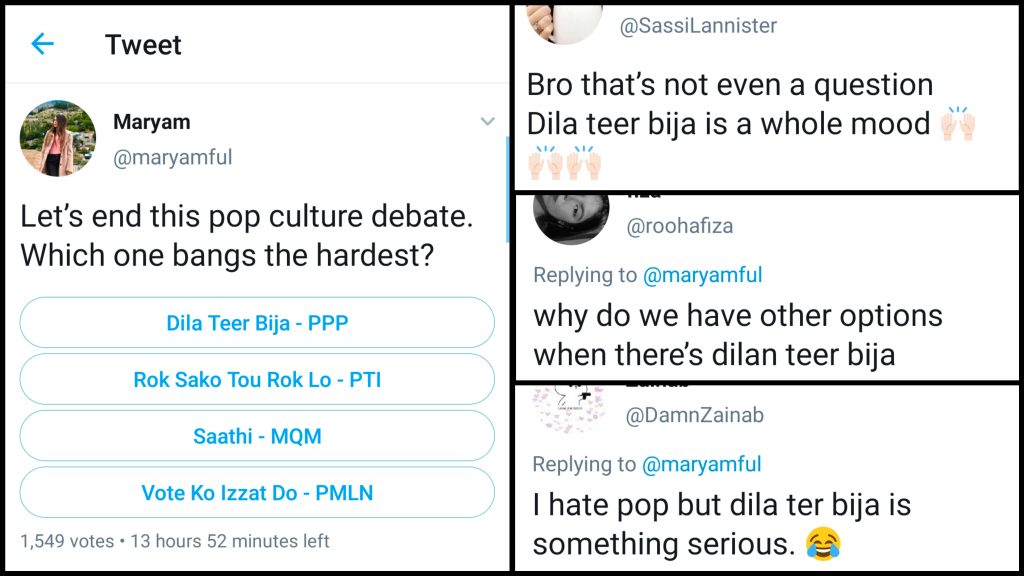Vote for Dila Teer Bija - PPP

pyautogui.click(x=257, y=323)
